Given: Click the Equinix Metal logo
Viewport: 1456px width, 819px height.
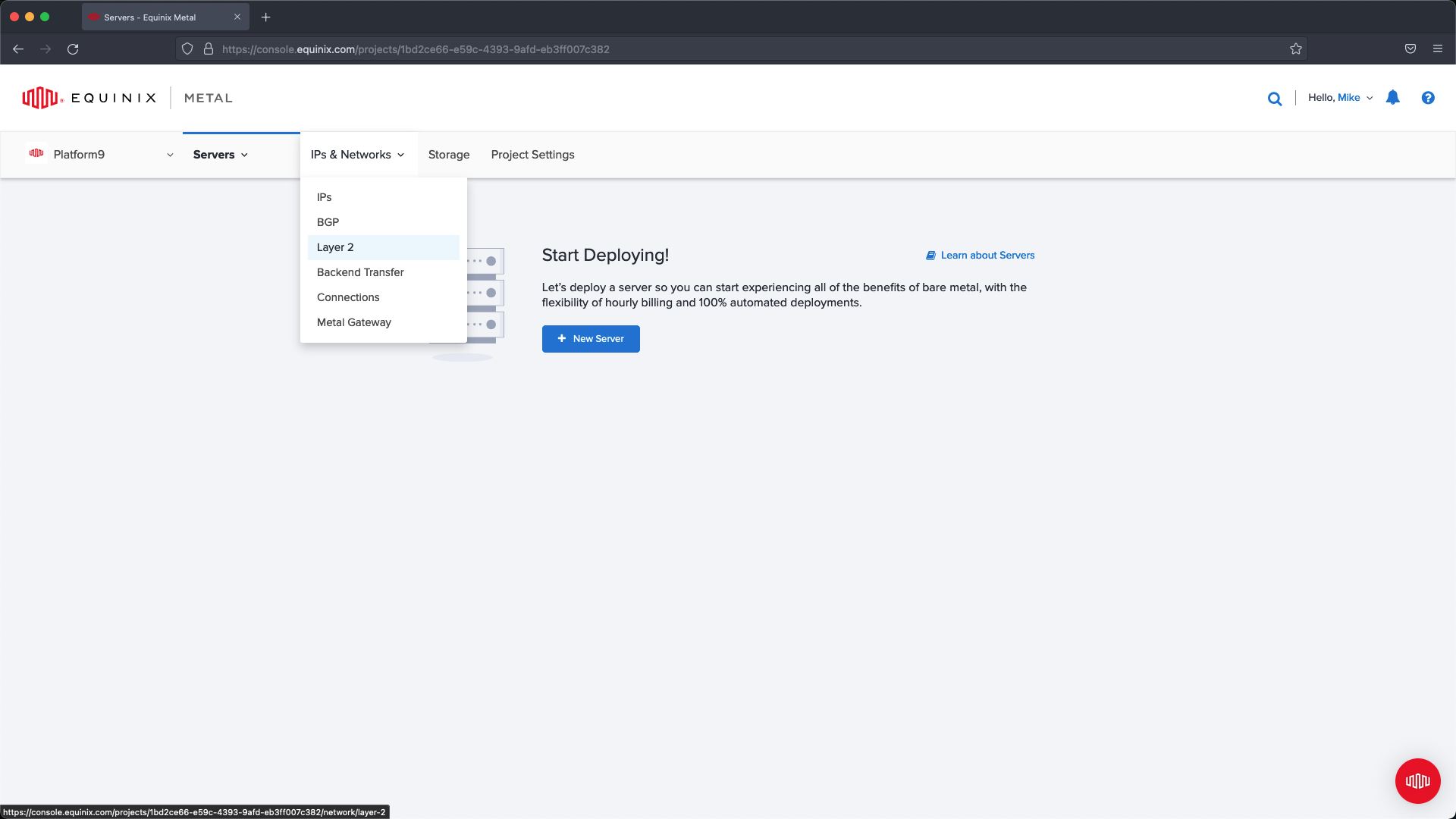Looking at the screenshot, I should [x=127, y=98].
